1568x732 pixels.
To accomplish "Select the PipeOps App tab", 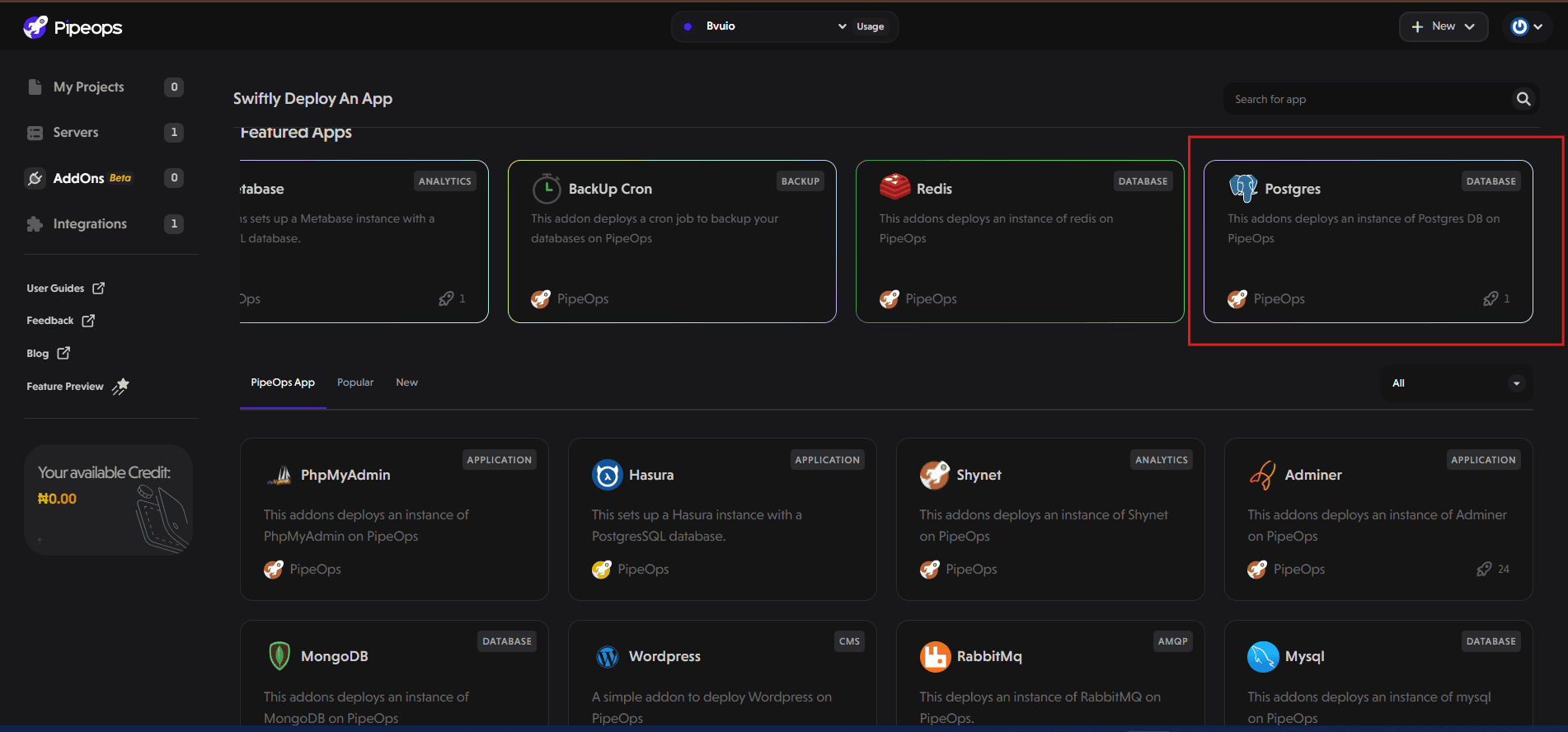I will (x=283, y=382).
